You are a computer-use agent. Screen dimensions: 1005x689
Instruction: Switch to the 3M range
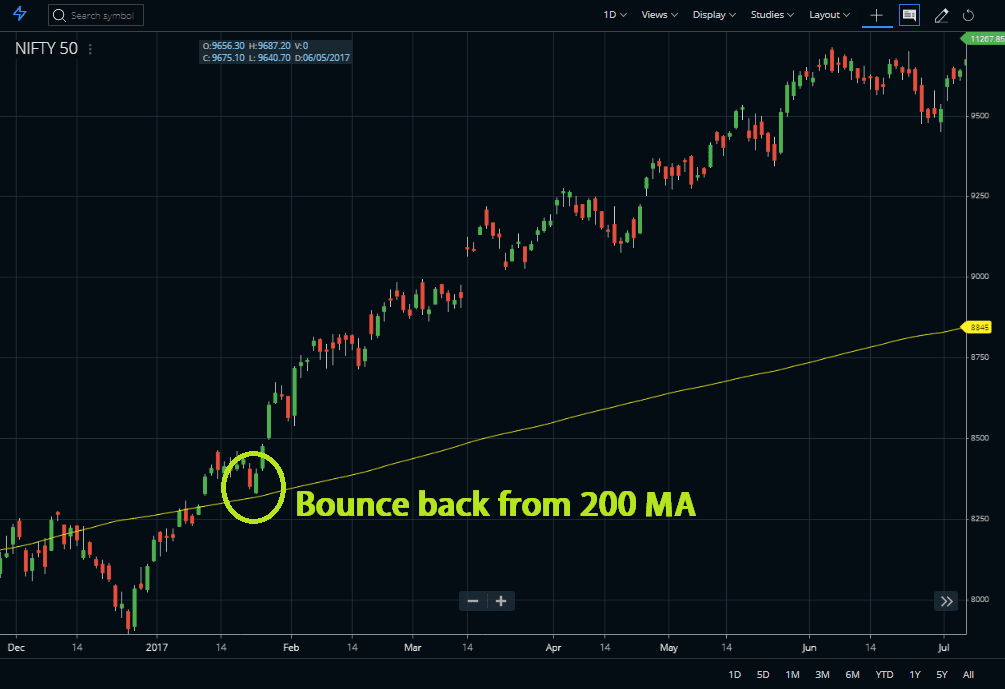[822, 674]
